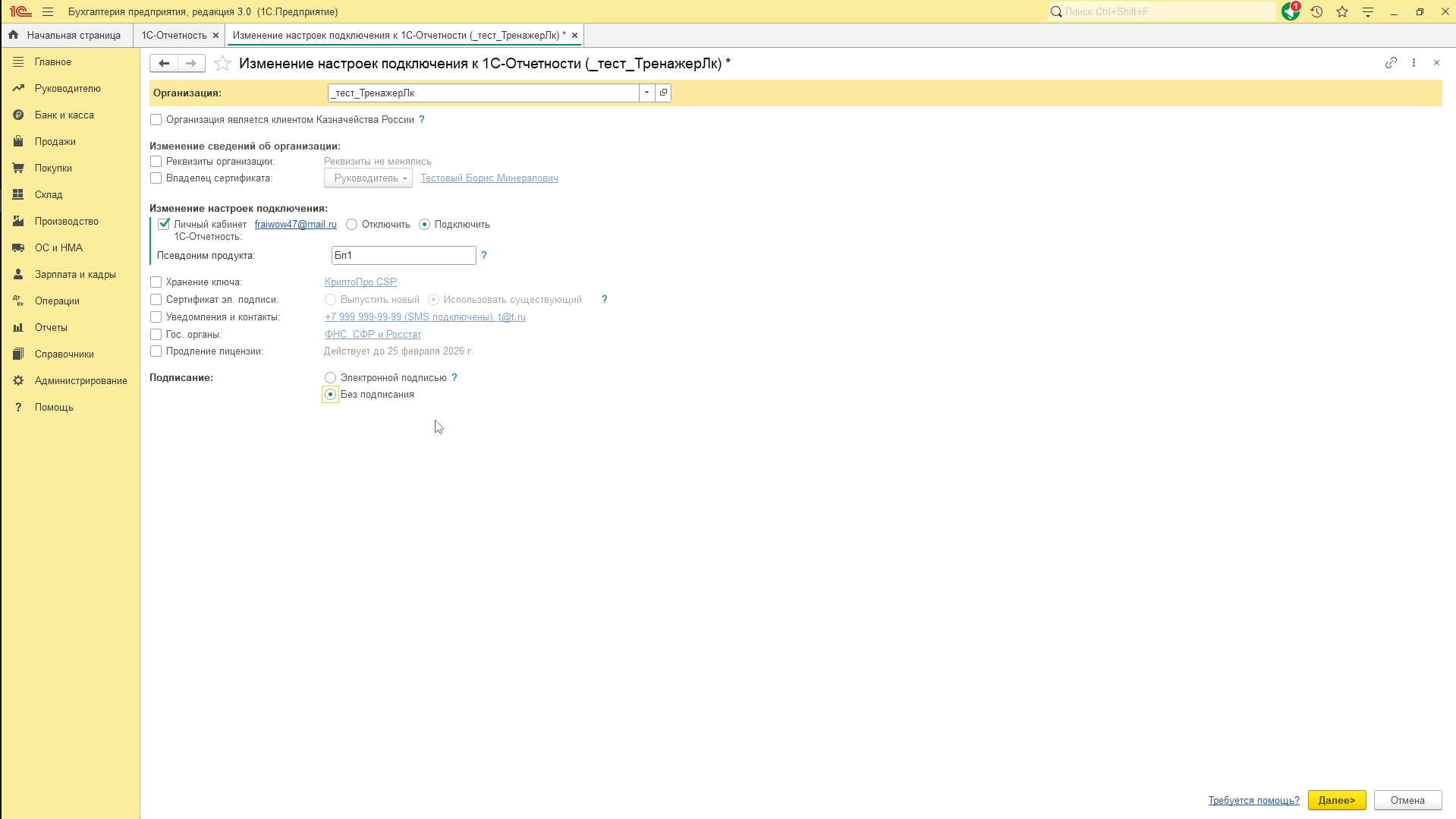Click the Организация input field
The image size is (1456, 819).
(x=484, y=93)
